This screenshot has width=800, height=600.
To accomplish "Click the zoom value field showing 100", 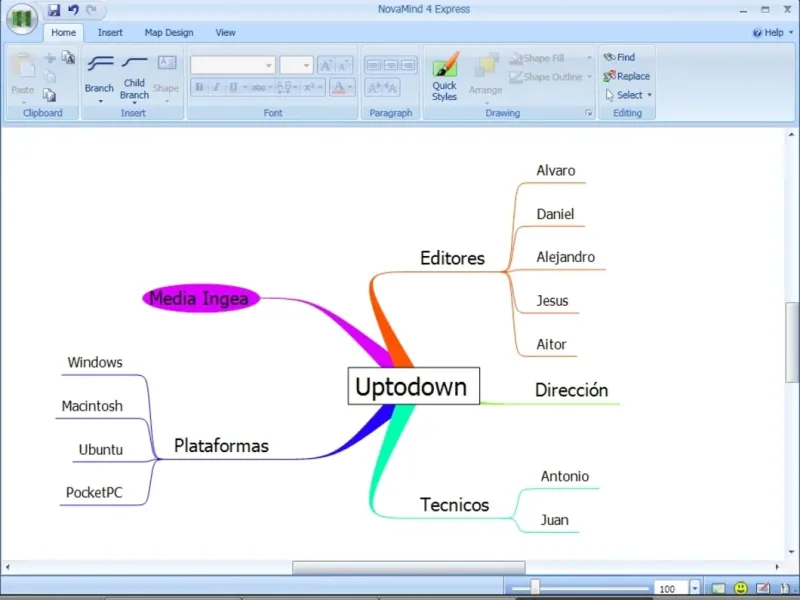I will click(x=670, y=589).
